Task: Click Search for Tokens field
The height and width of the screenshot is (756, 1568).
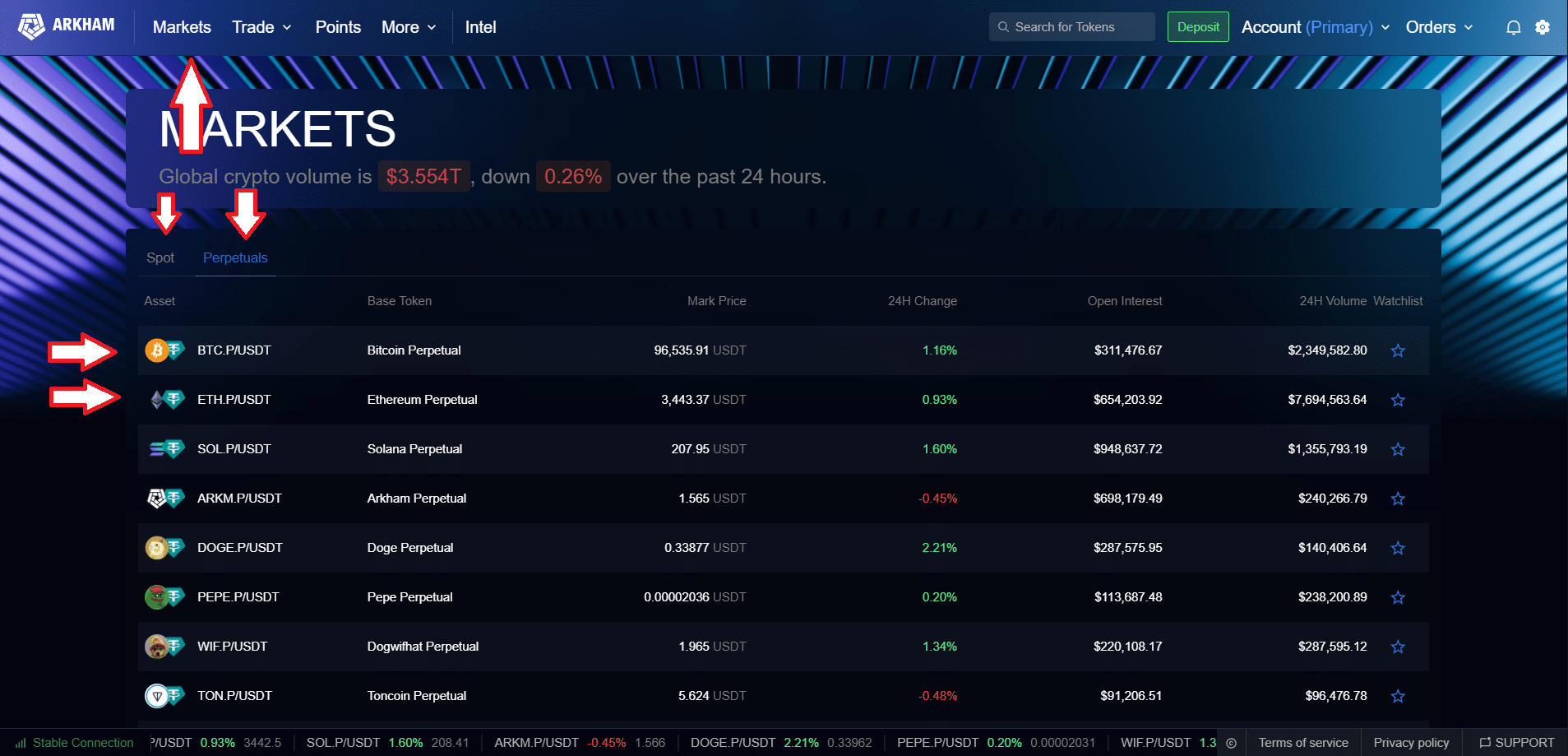Action: coord(1072,27)
